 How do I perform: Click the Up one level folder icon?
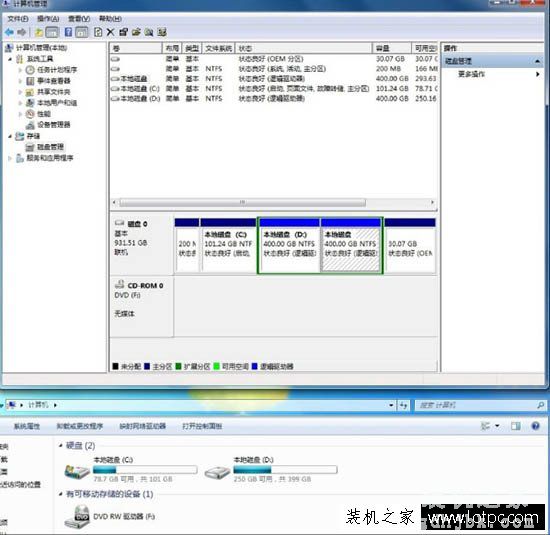[39, 33]
